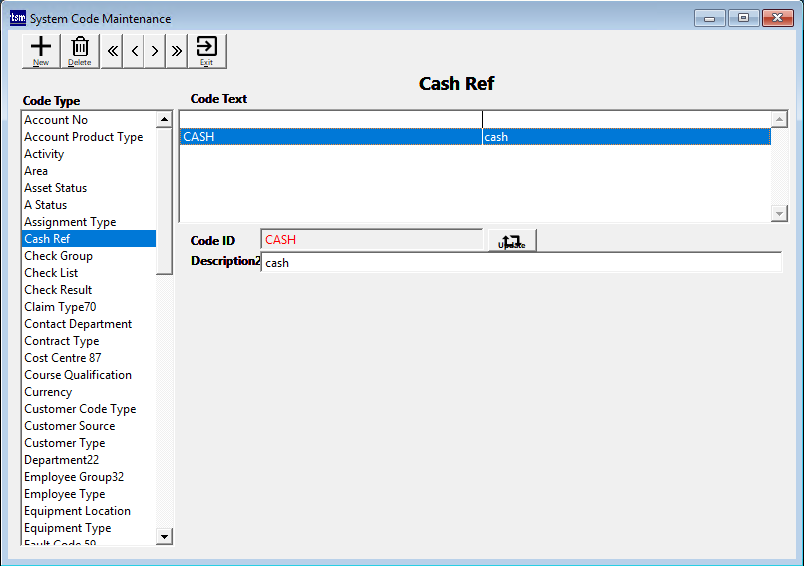The image size is (804, 566).
Task: Select Asset Status code type
Action: pos(55,188)
